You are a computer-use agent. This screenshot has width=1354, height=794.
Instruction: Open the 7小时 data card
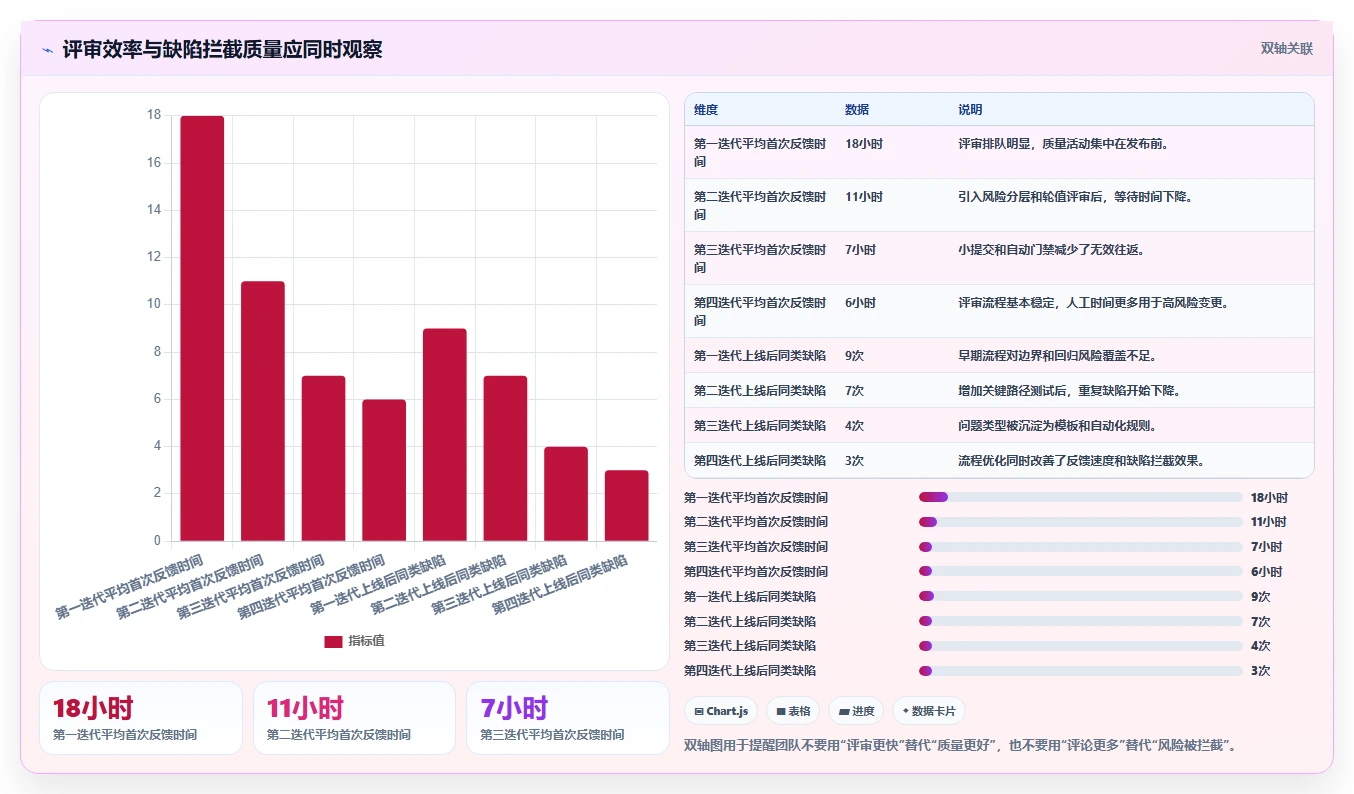coord(568,718)
